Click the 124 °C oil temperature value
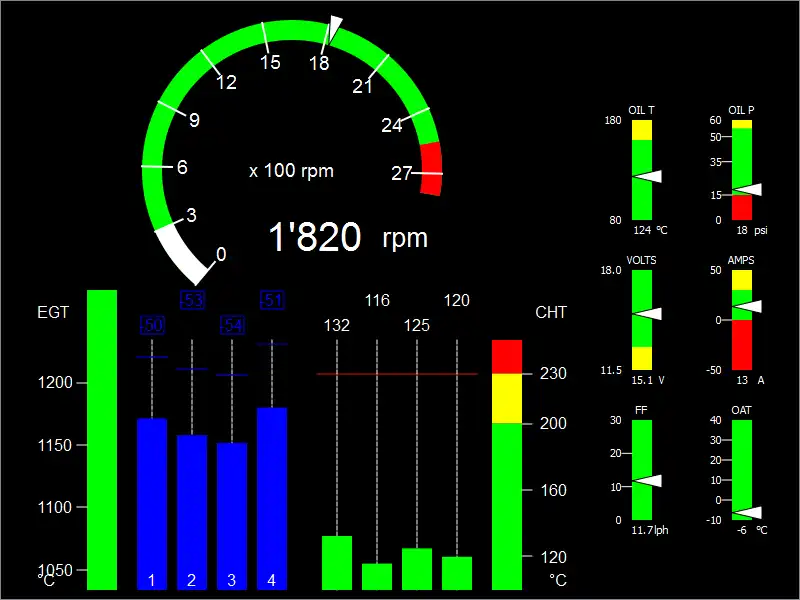Image resolution: width=800 pixels, height=600 pixels. [650, 230]
